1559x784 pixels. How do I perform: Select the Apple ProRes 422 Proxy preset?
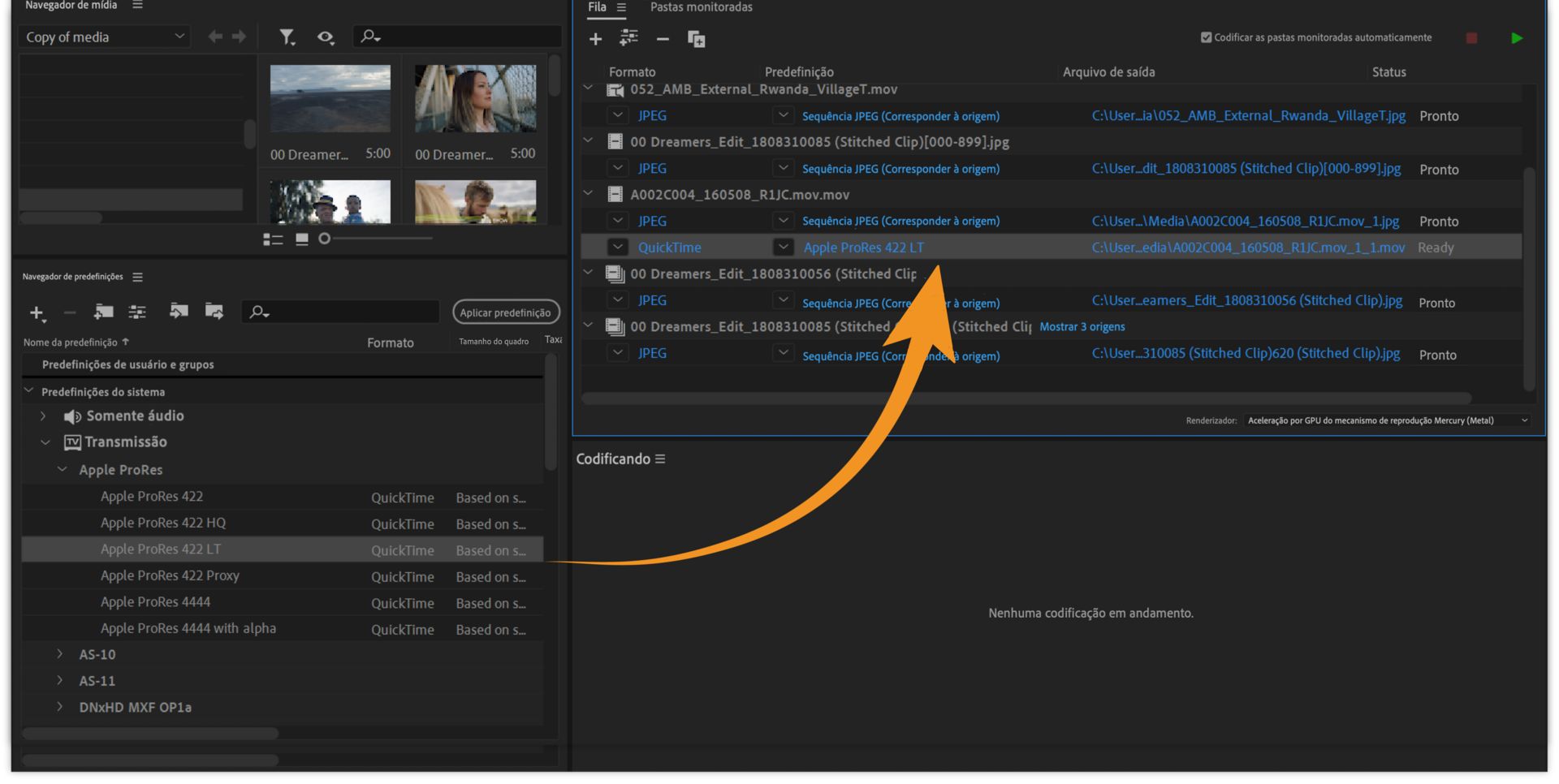pos(170,576)
